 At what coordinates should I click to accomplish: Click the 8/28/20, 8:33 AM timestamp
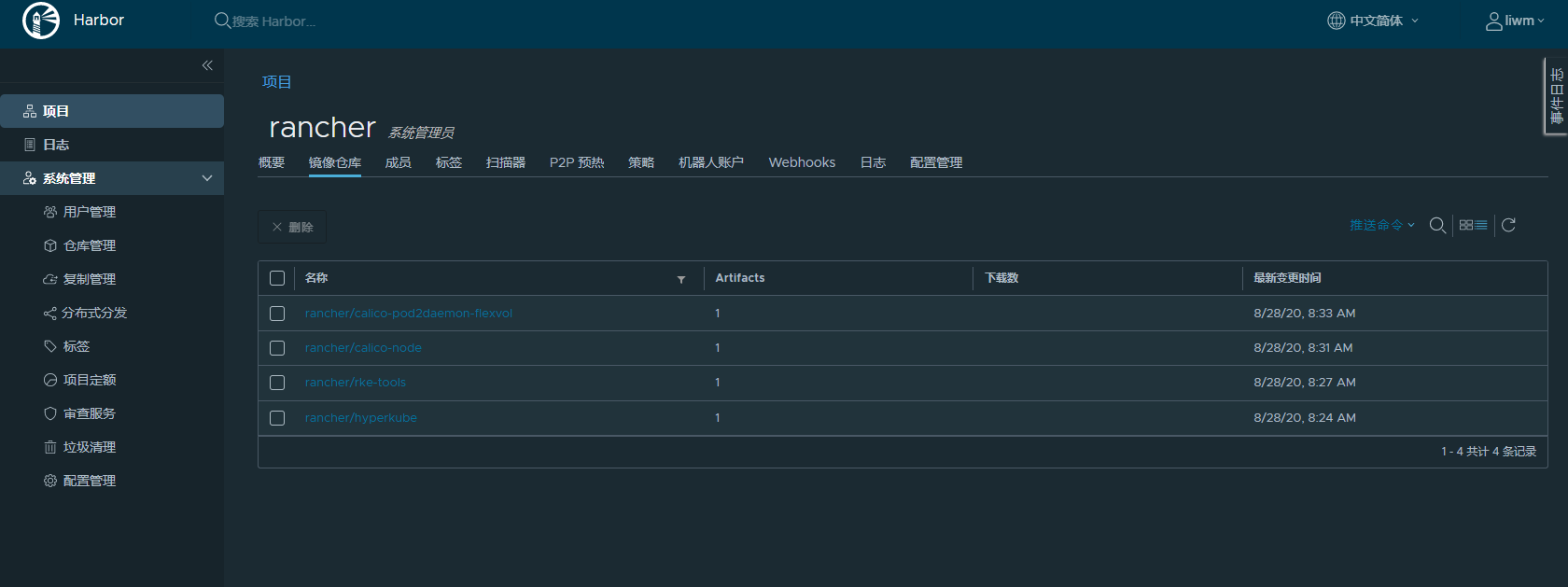pyautogui.click(x=1305, y=314)
